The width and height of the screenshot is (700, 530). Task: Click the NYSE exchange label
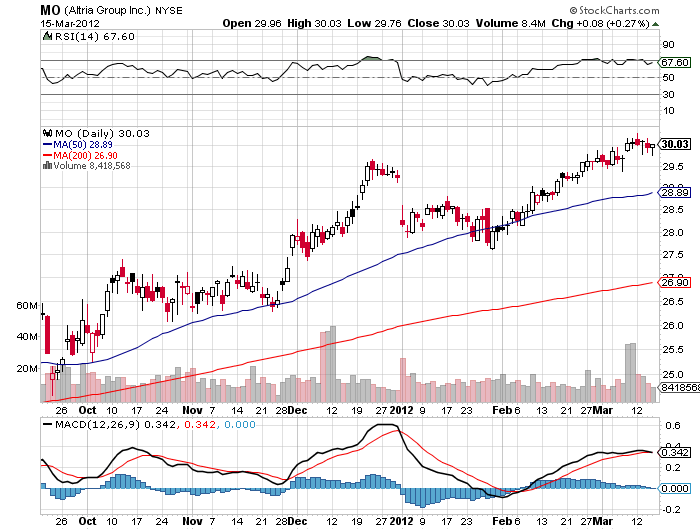[169, 11]
